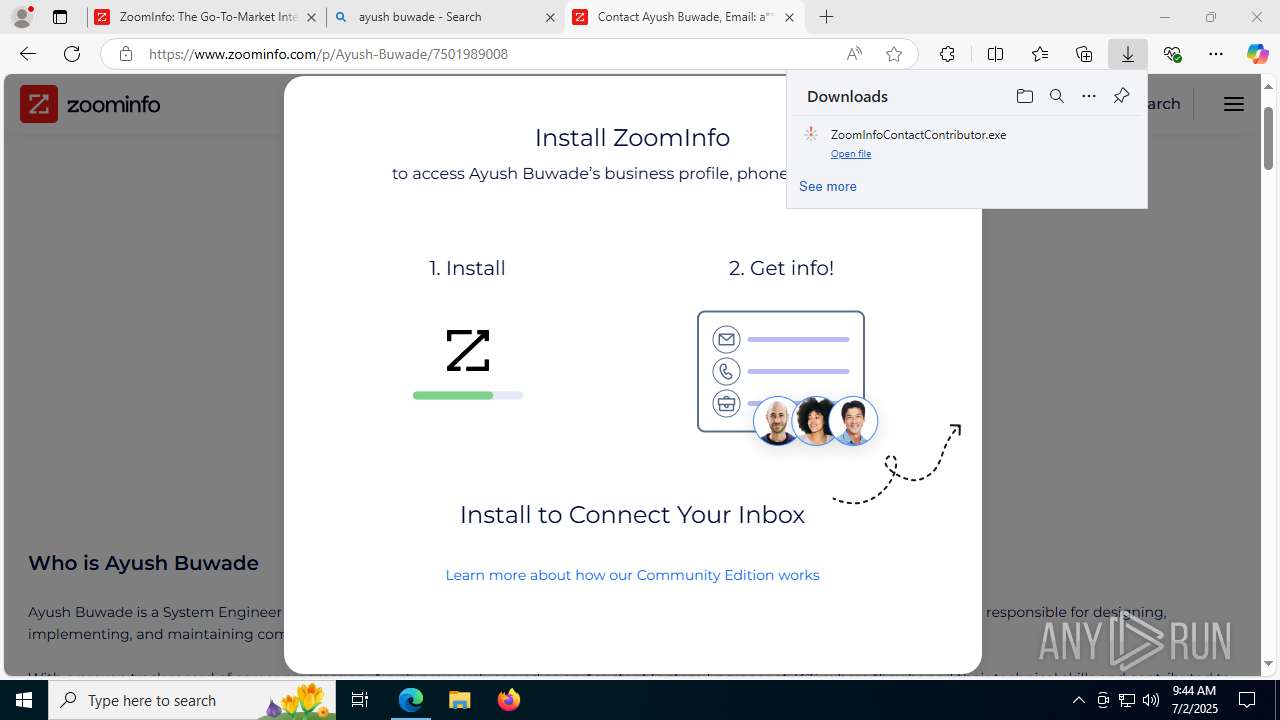
Task: Open Task View on taskbar
Action: tap(361, 700)
